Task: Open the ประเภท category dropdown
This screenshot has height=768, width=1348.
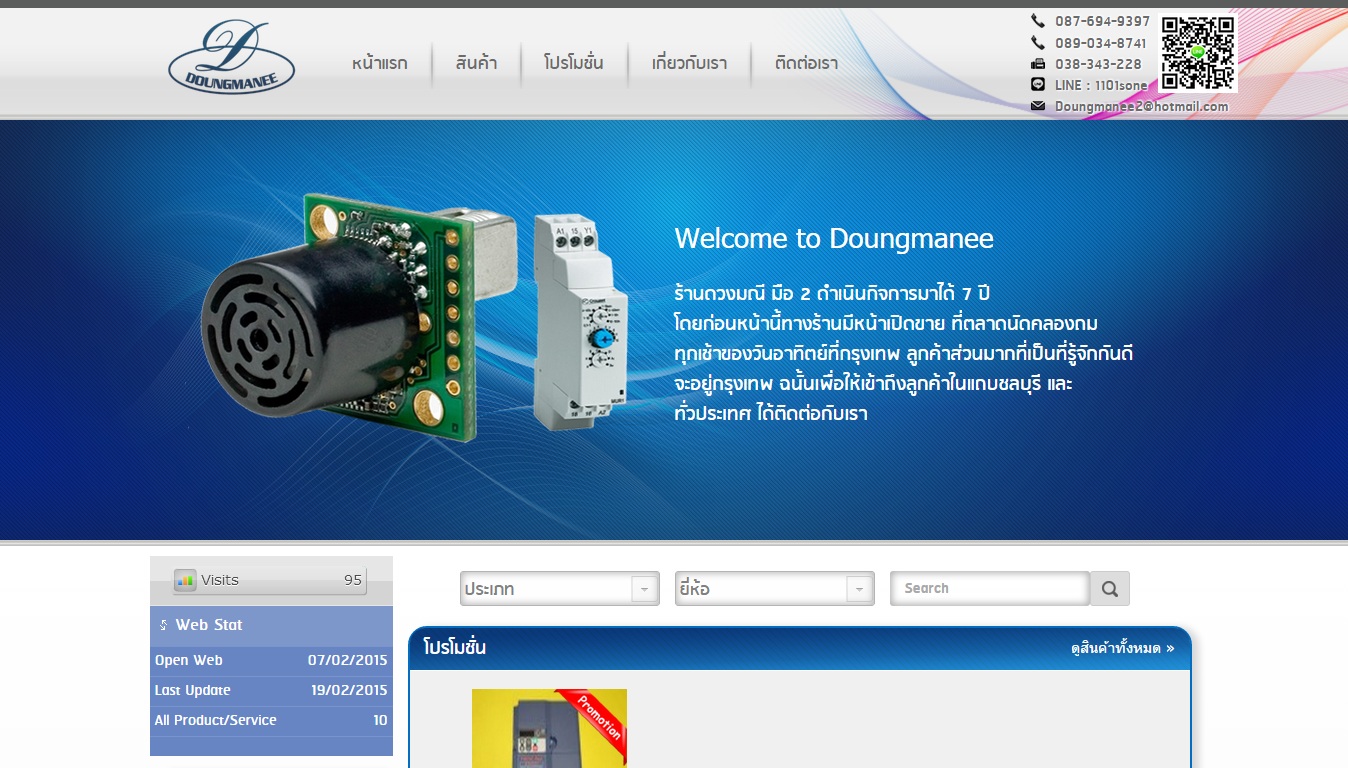Action: [x=559, y=589]
